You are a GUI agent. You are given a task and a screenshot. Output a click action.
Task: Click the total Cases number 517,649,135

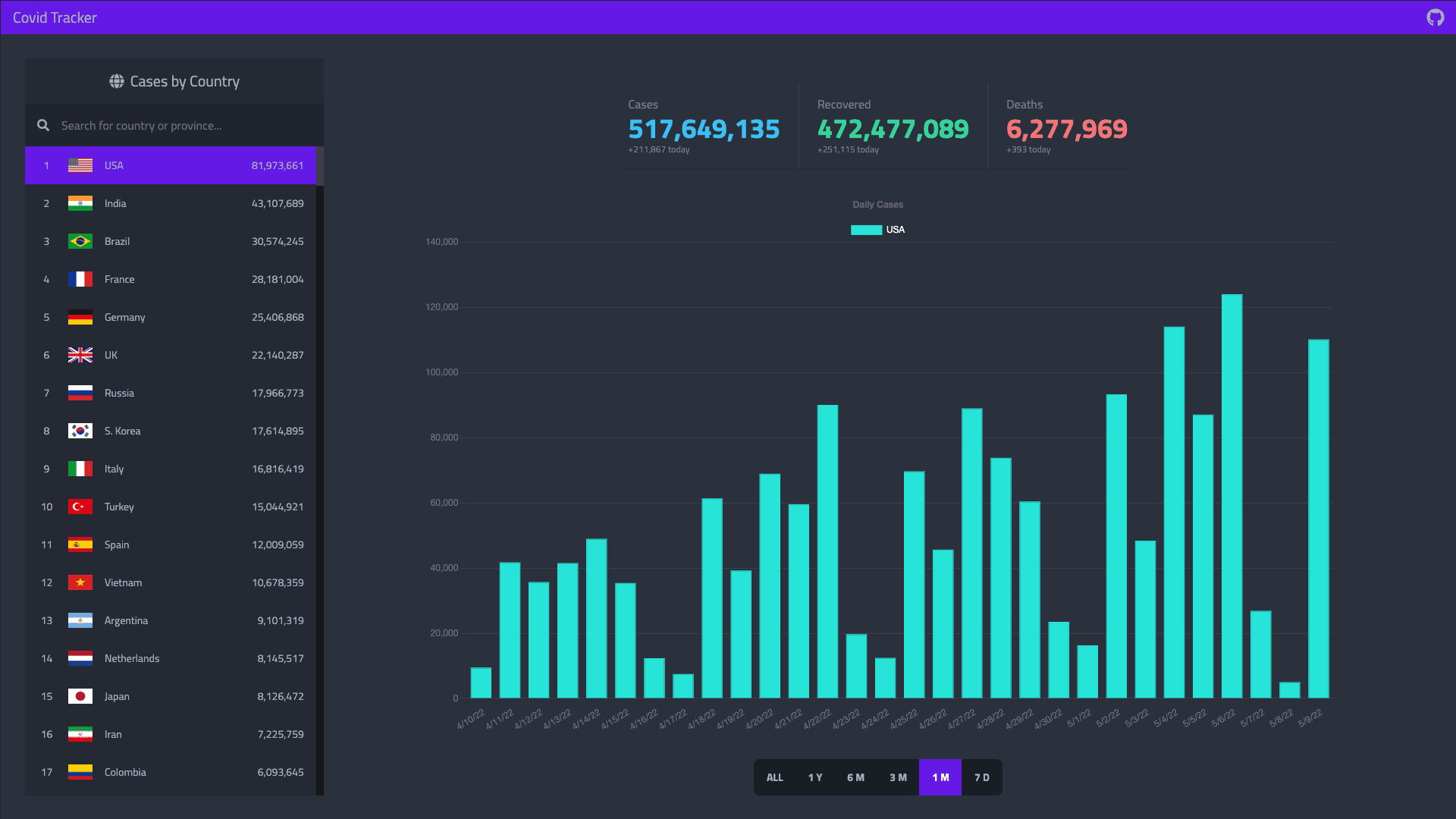click(x=704, y=129)
